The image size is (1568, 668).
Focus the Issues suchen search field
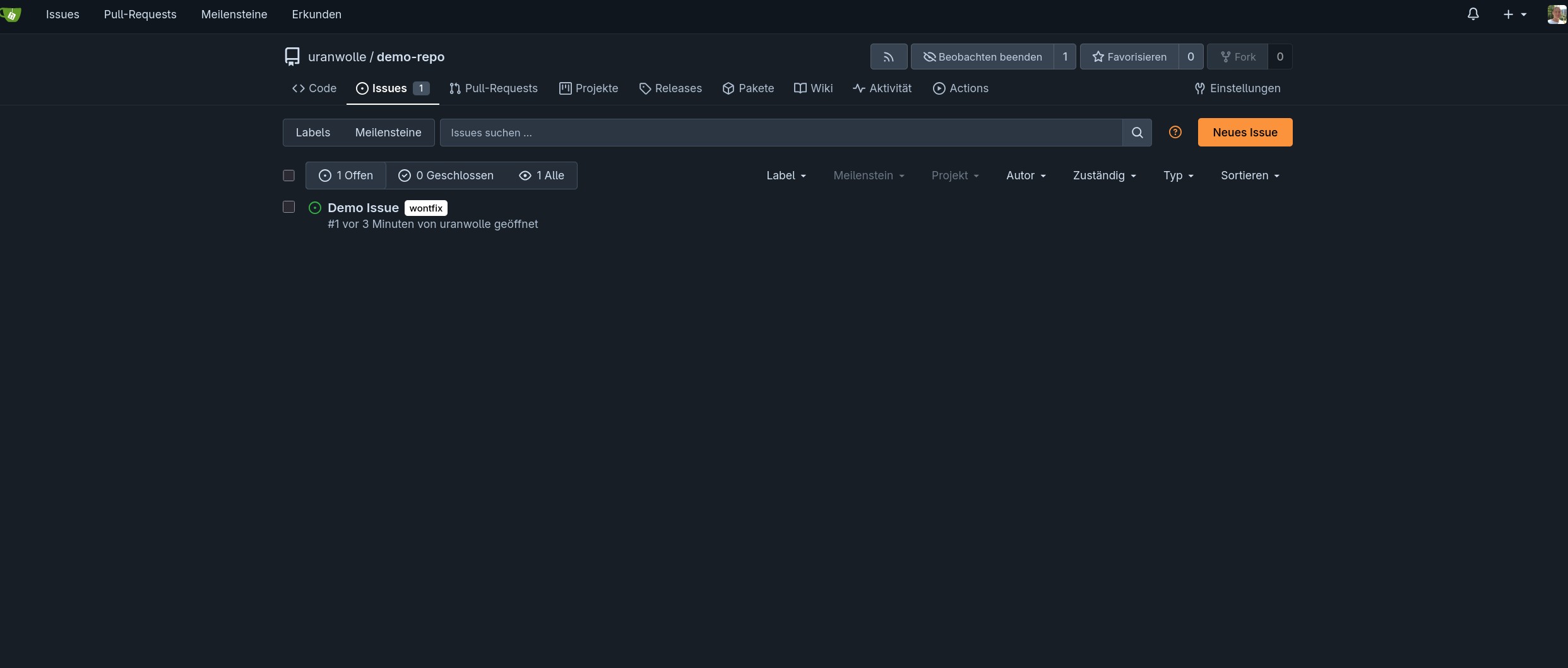tap(780, 133)
